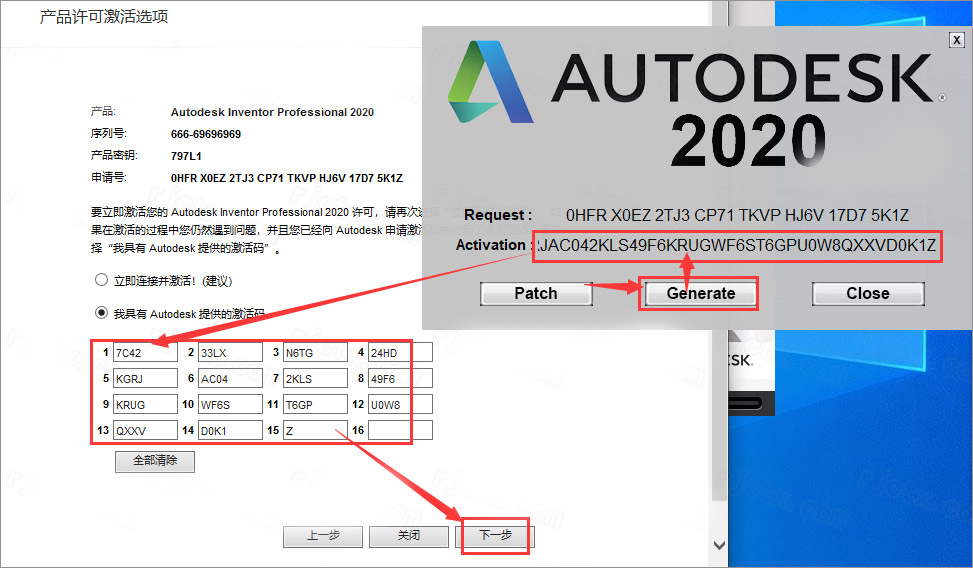This screenshot has height=568, width=973.
Task: Click activation code field 4 containing 24HD
Action: (400, 353)
